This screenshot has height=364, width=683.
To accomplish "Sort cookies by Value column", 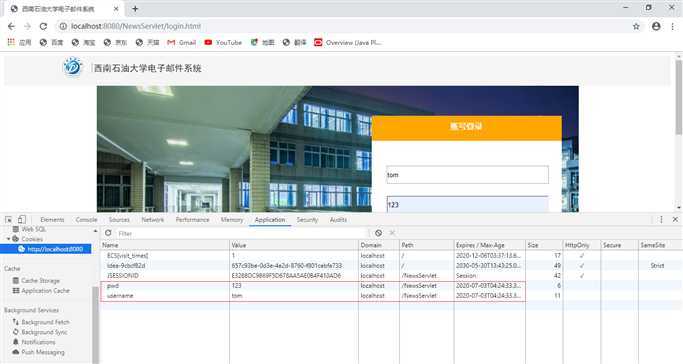I will coord(294,245).
